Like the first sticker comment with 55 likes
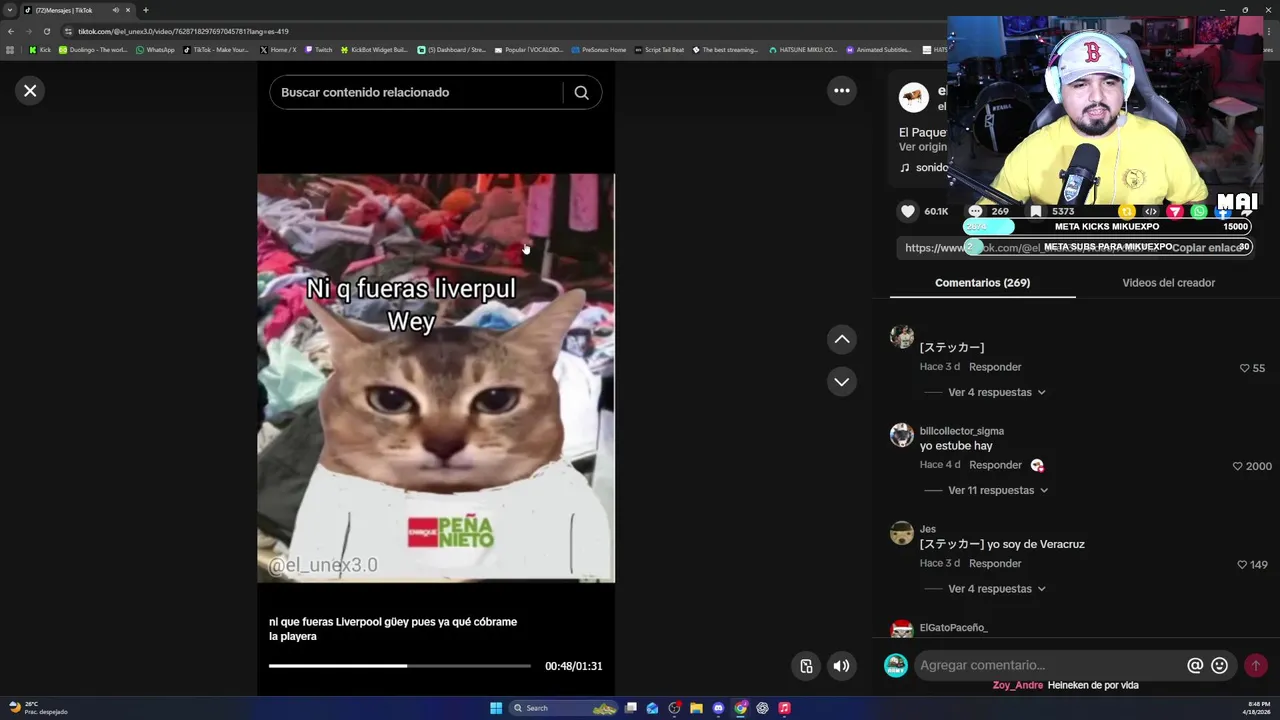 1245,368
